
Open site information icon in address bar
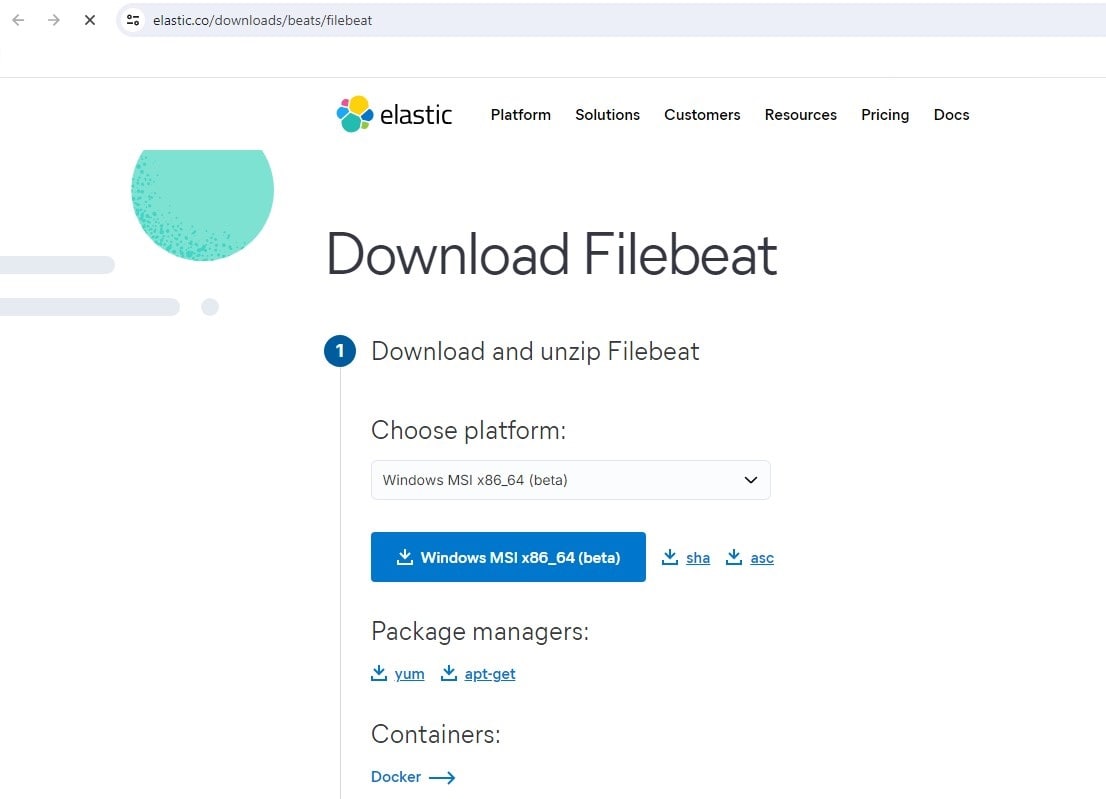133,20
